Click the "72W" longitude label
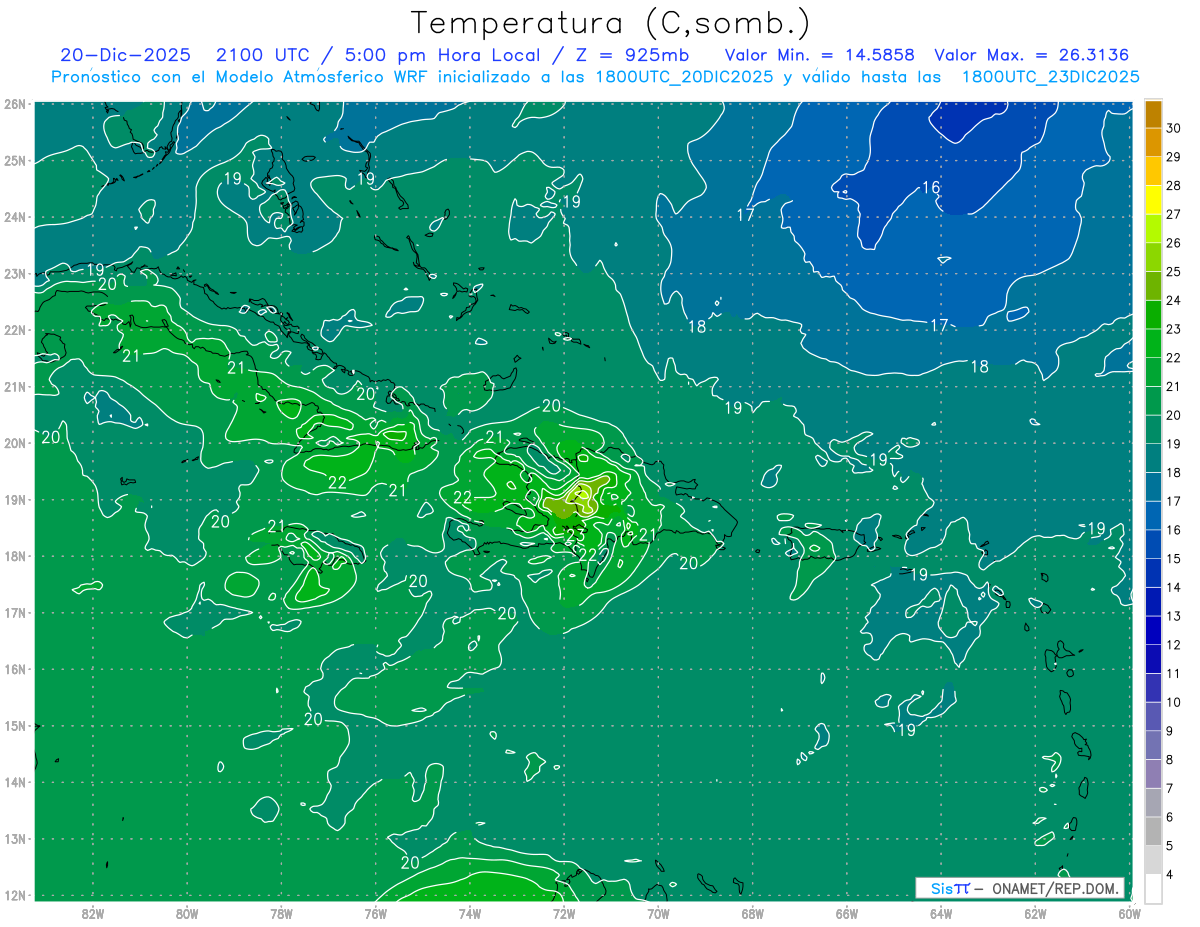 point(563,913)
